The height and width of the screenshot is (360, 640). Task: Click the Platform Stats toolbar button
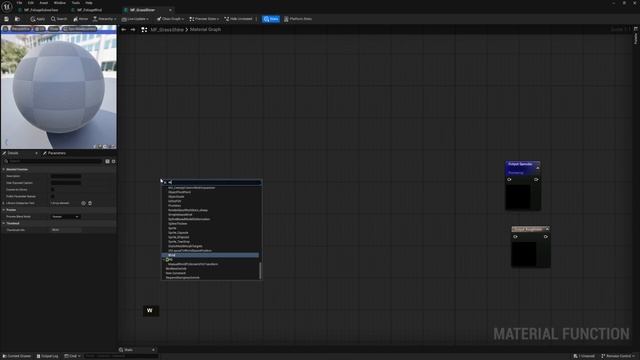(298, 19)
